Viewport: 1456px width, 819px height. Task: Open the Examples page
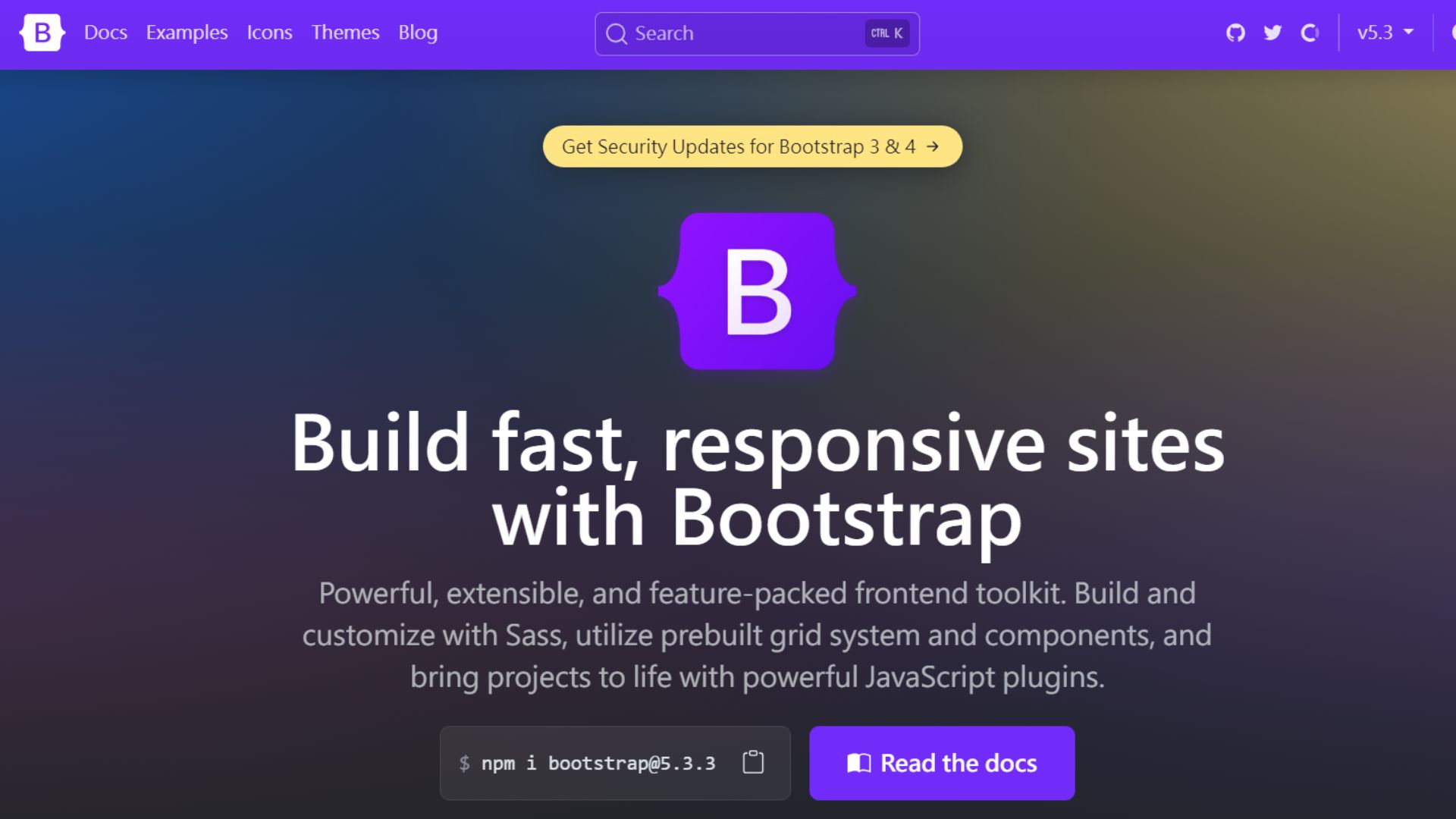click(x=187, y=33)
